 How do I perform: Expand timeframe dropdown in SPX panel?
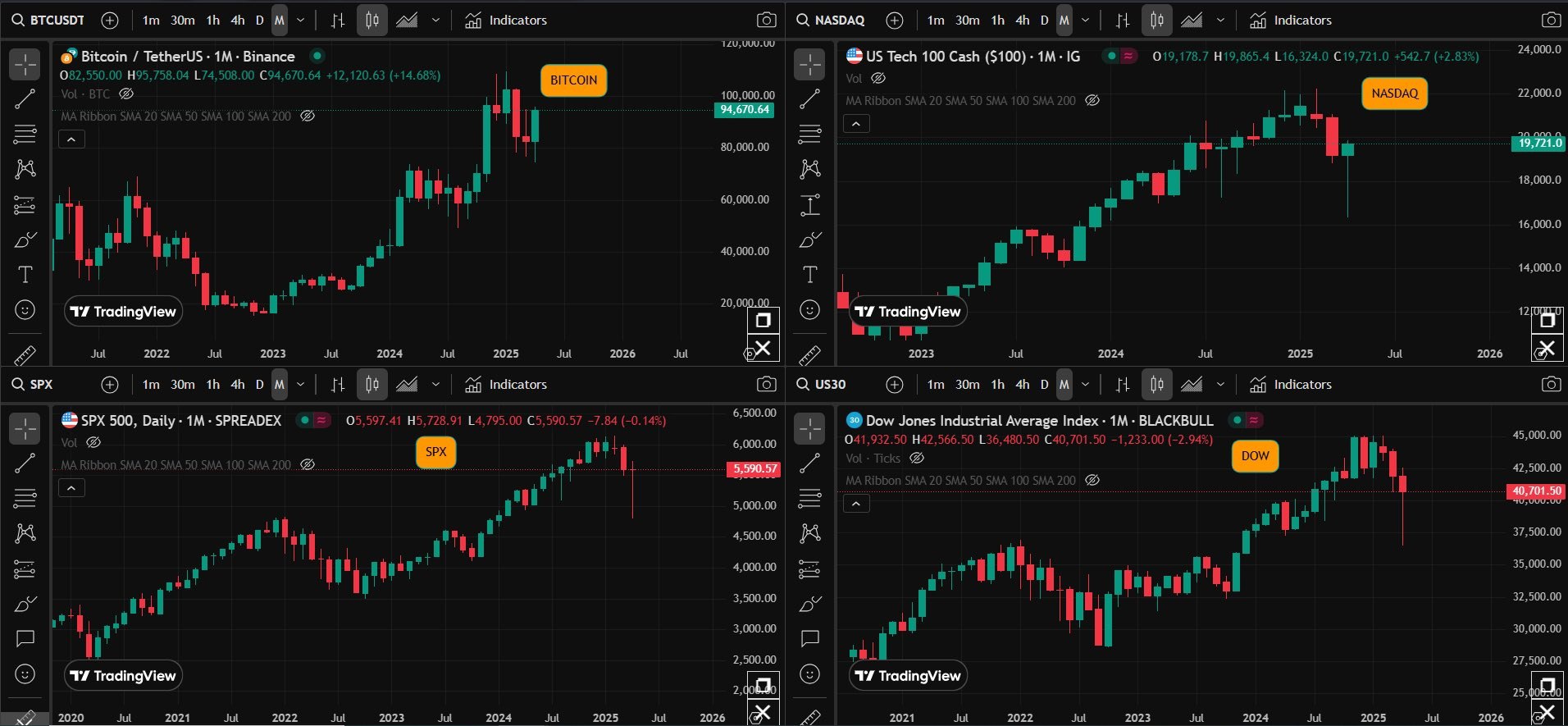pyautogui.click(x=300, y=384)
